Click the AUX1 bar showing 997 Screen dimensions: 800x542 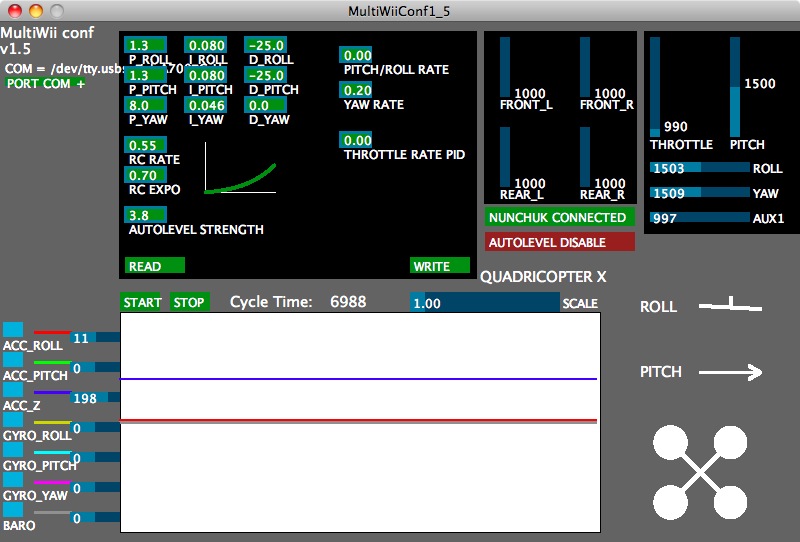(700, 217)
